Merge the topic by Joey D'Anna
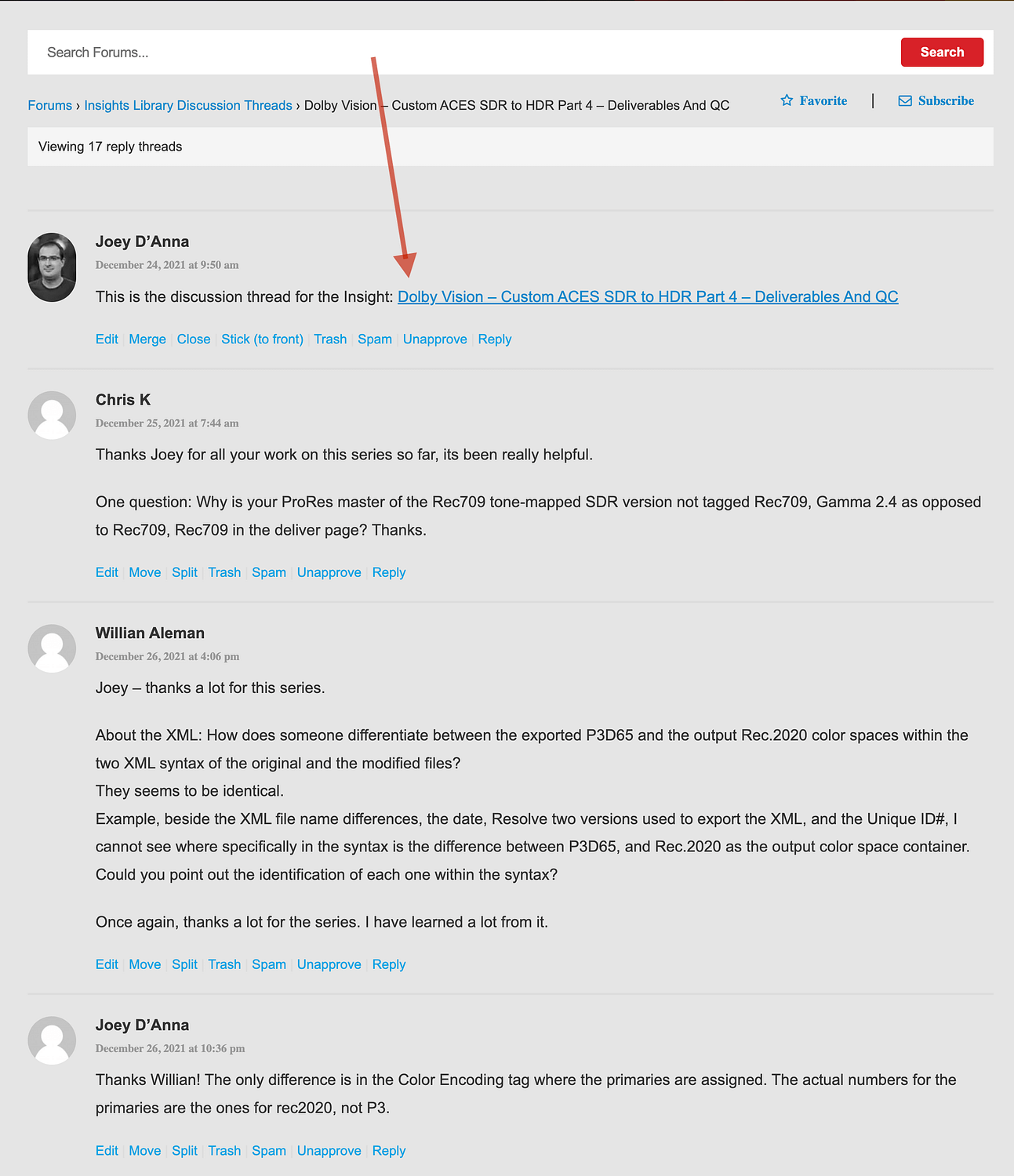The image size is (1014, 1176). click(147, 339)
